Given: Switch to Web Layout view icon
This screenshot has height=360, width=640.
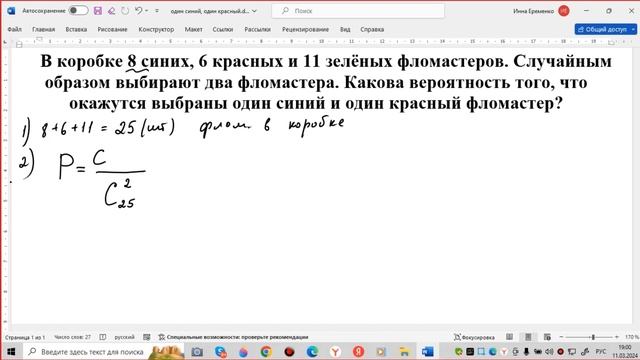Looking at the screenshot, I should pyautogui.click(x=547, y=337).
